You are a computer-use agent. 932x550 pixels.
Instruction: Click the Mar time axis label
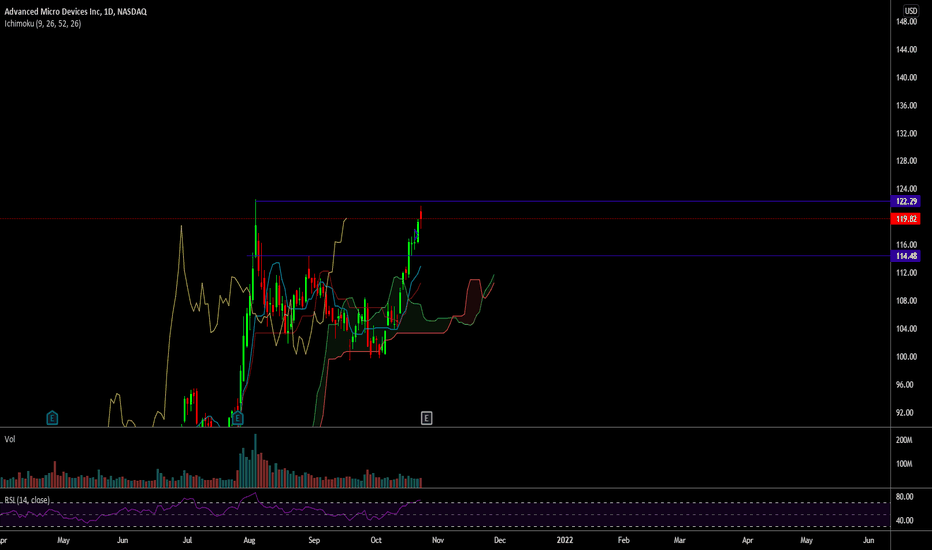click(x=679, y=540)
